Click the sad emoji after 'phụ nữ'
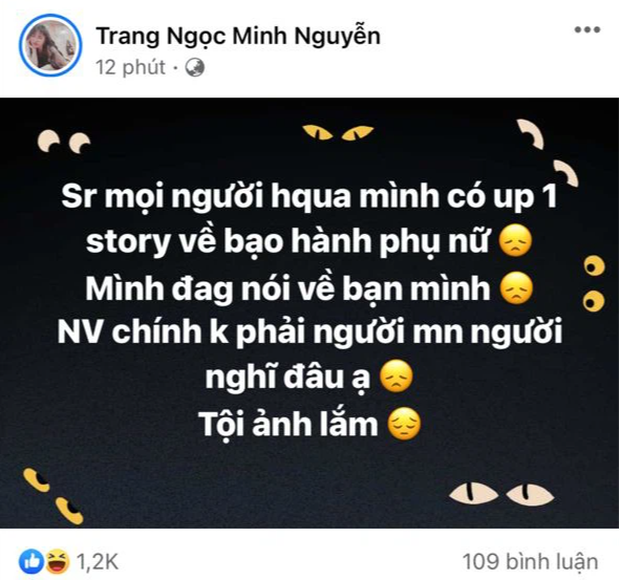 516,241
